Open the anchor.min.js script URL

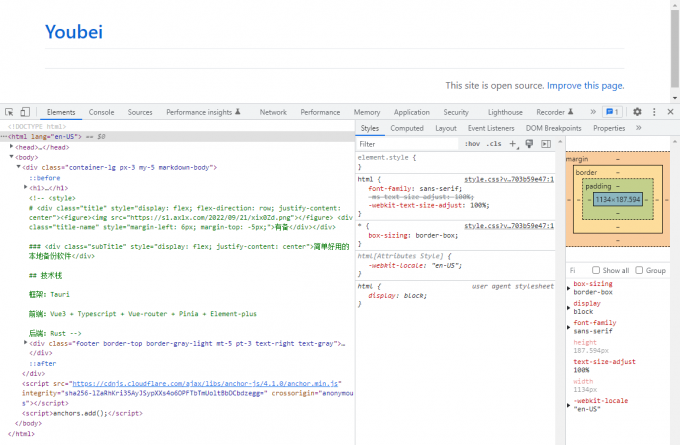click(205, 383)
